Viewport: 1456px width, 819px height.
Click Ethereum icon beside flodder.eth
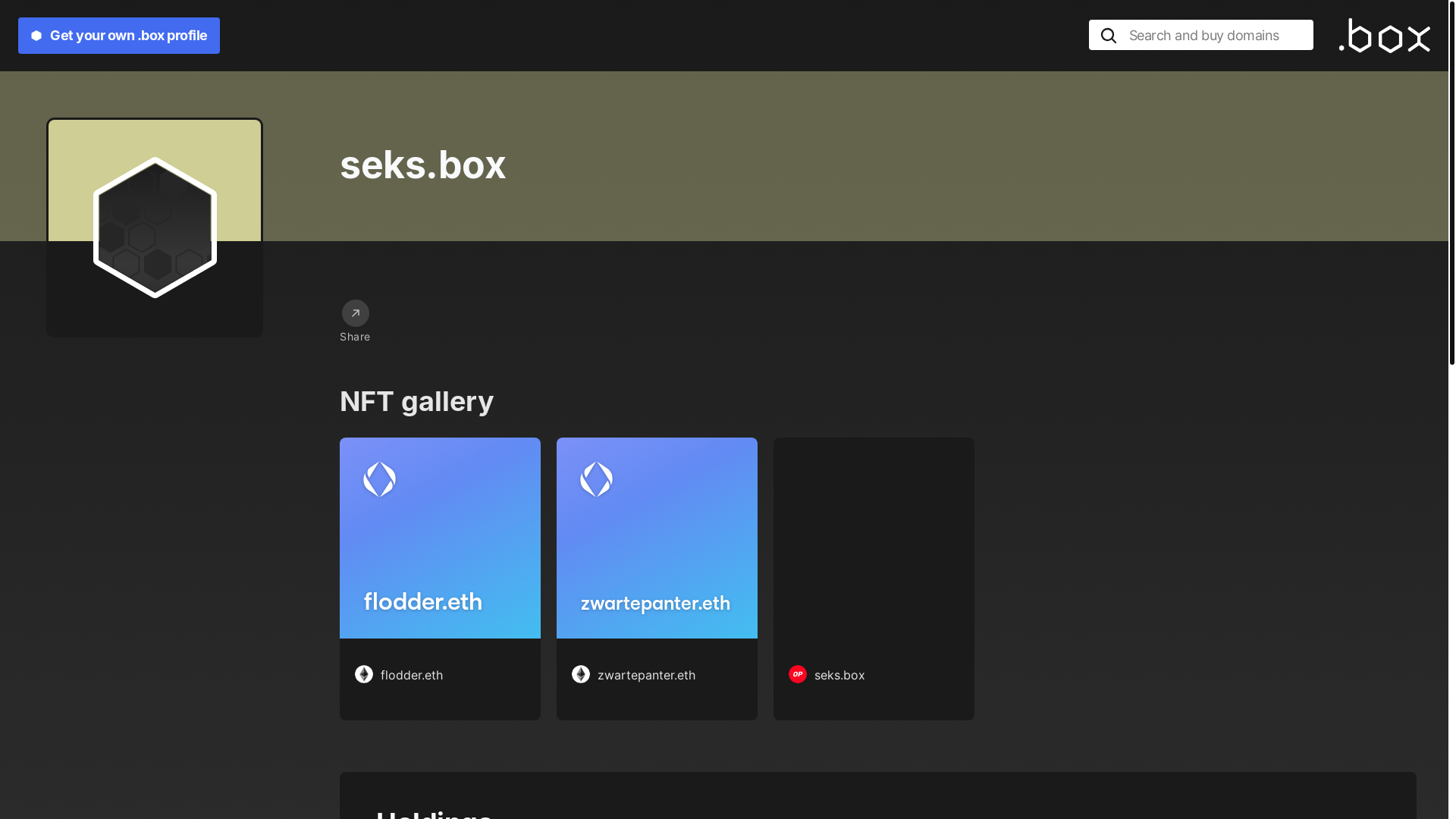click(364, 674)
